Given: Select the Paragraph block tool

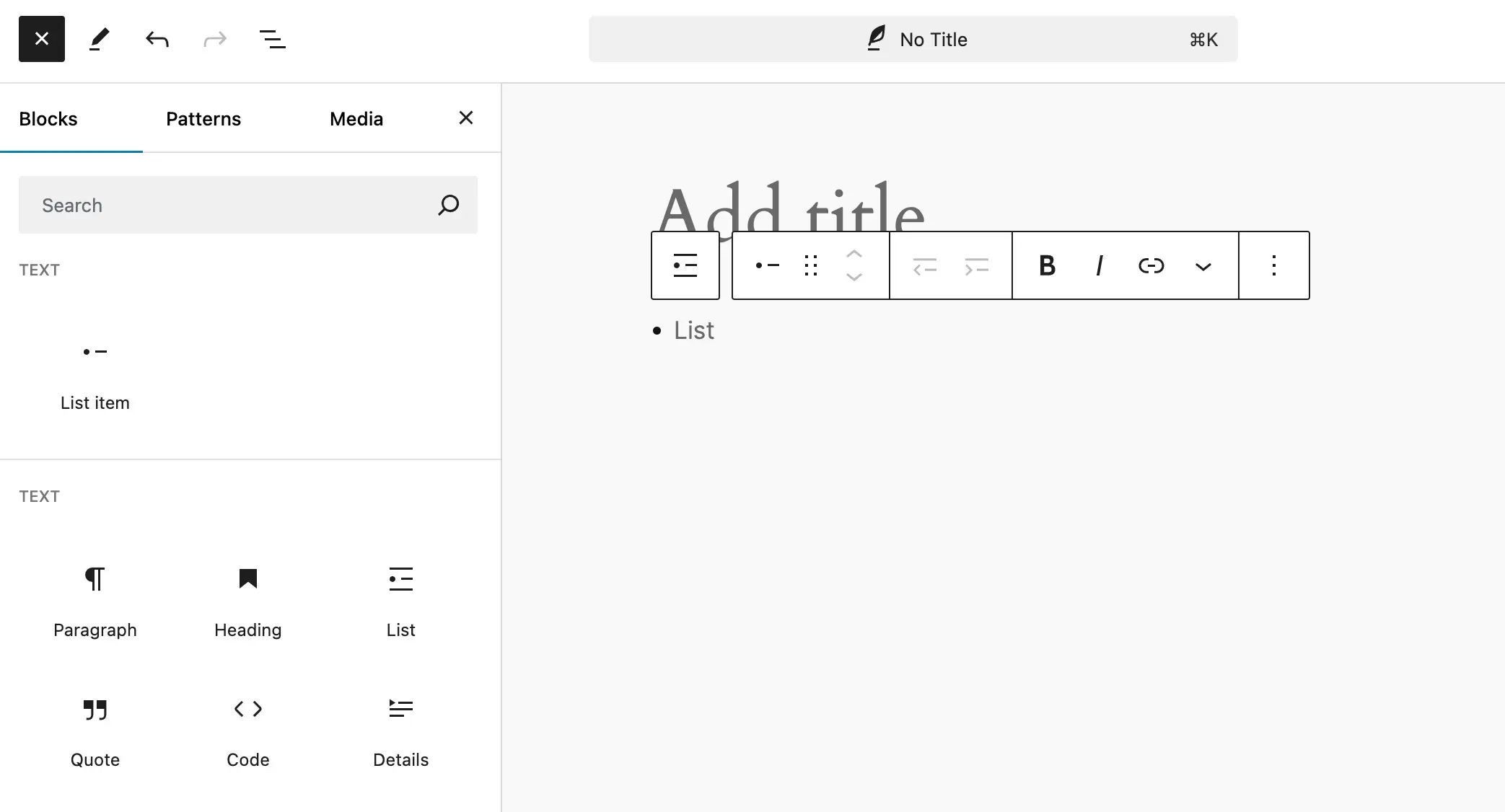Looking at the screenshot, I should coord(95,599).
